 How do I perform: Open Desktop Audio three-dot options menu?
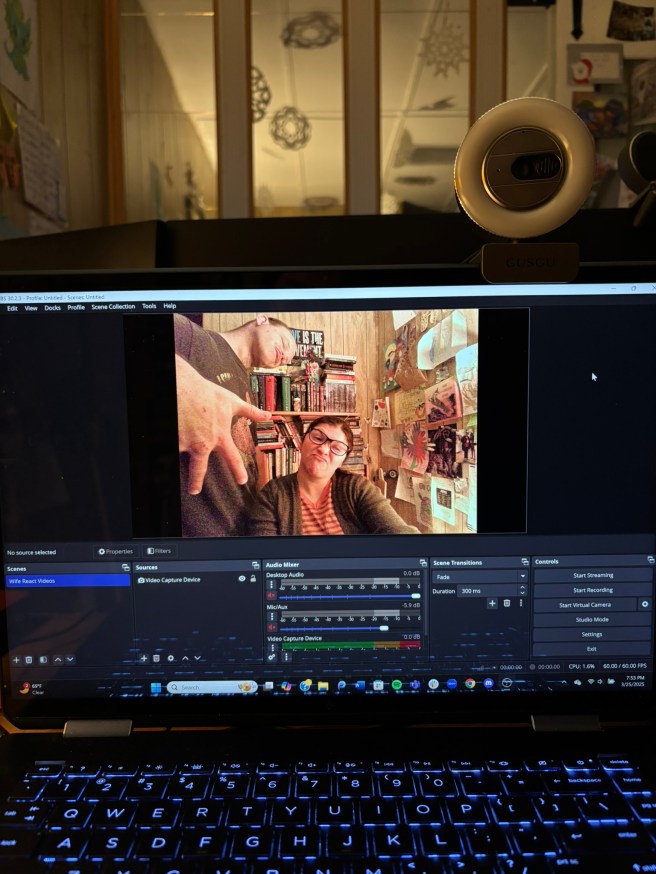271,586
